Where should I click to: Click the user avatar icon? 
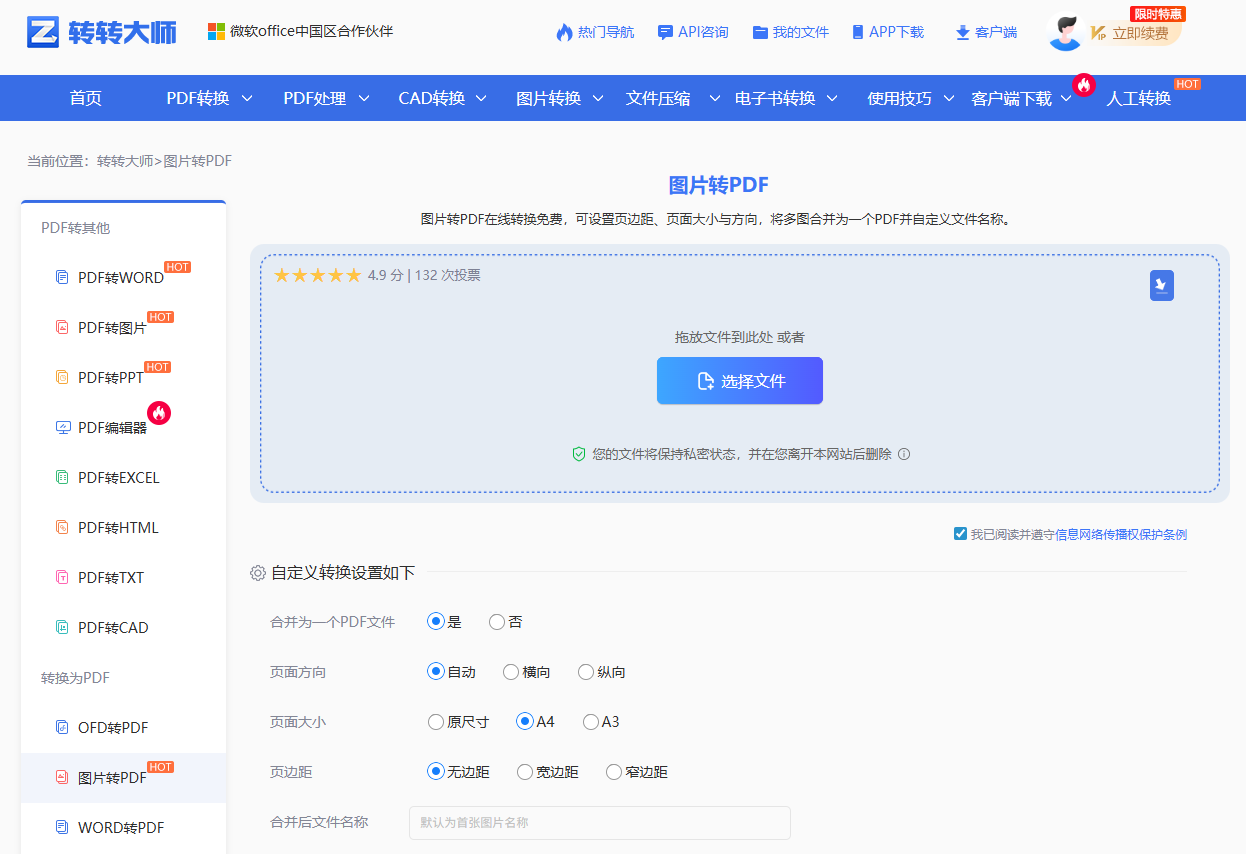point(1065,31)
